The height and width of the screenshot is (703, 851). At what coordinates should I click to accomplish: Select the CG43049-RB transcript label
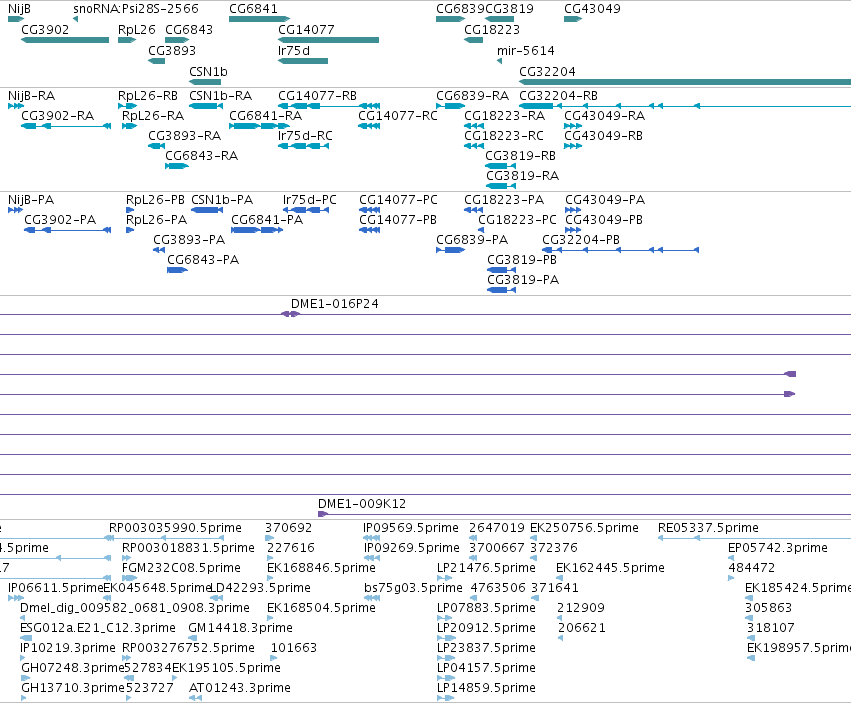[604, 136]
